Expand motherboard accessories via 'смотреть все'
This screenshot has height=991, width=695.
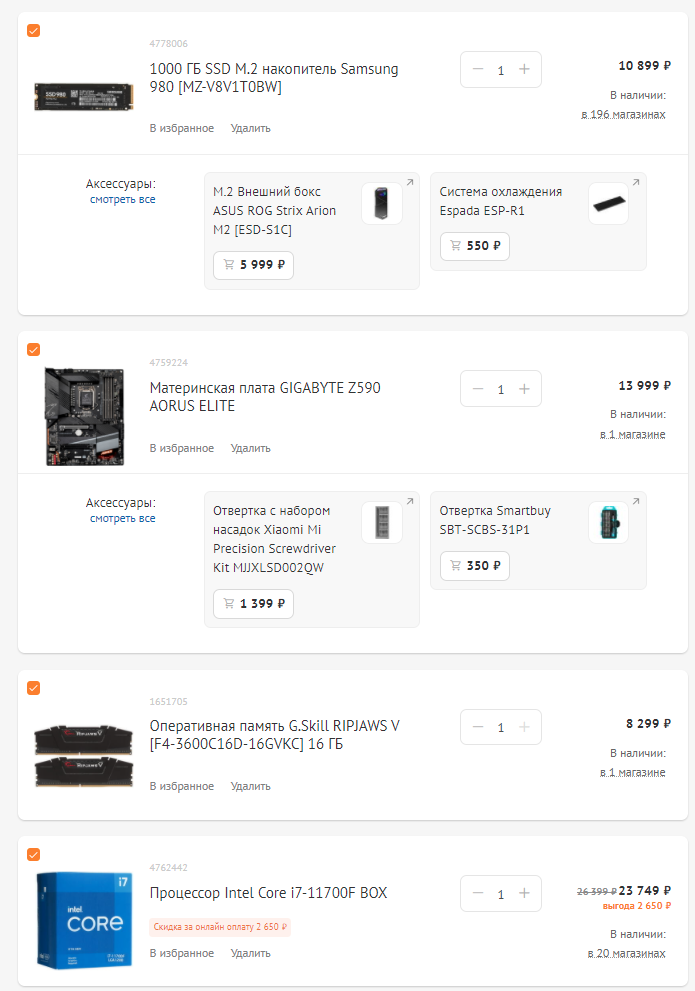click(x=122, y=518)
